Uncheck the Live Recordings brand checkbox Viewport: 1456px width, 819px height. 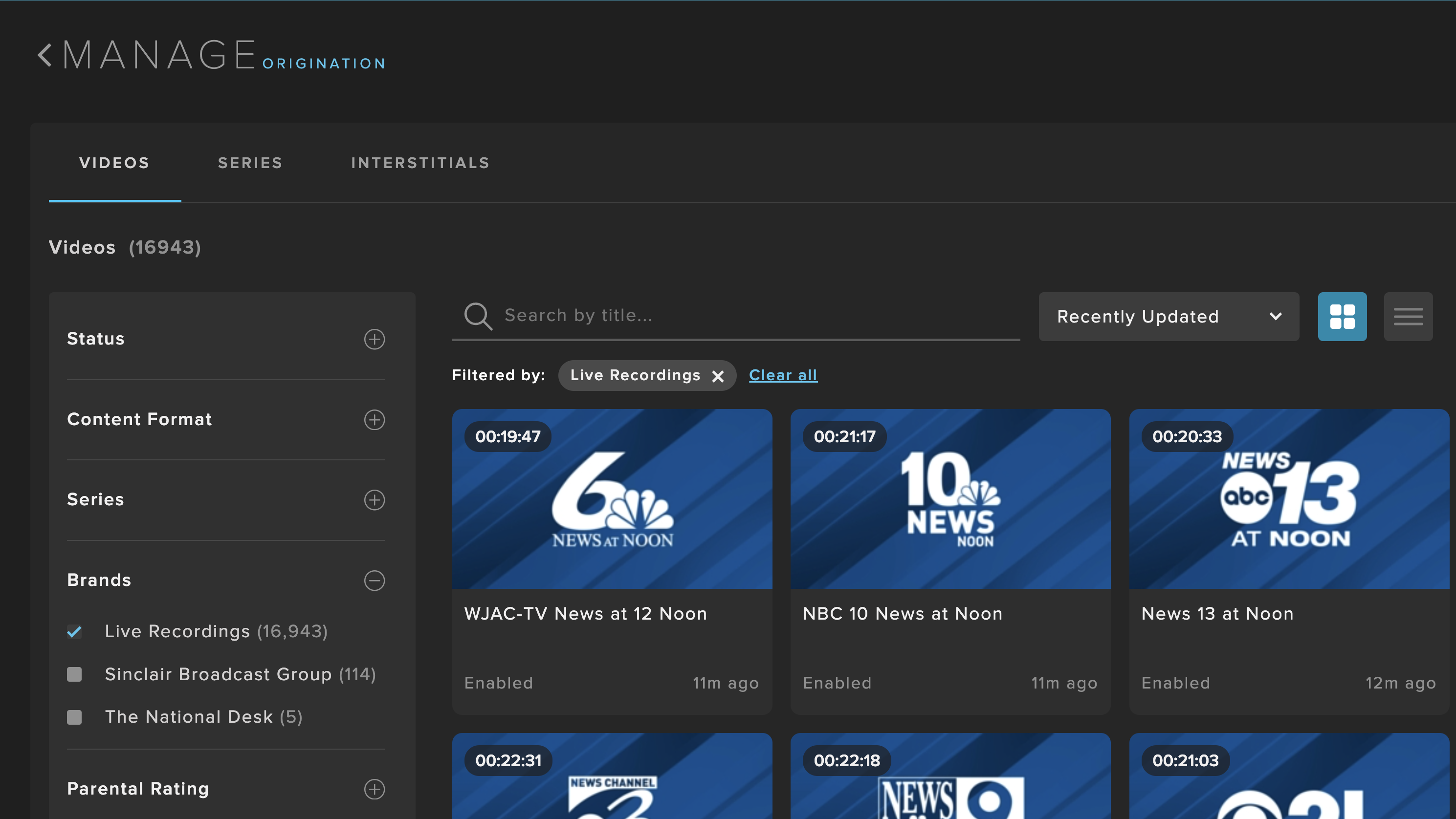[x=74, y=631]
